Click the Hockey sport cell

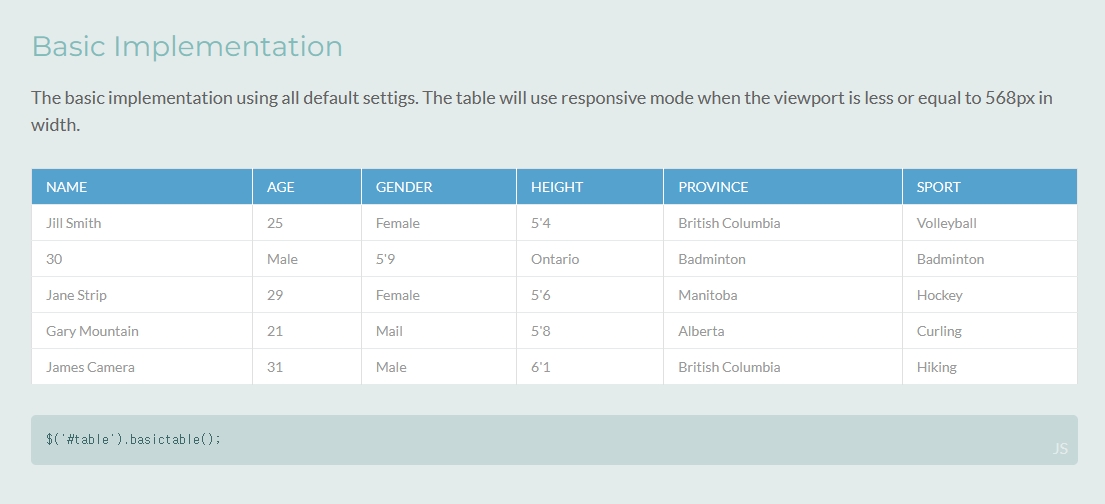(990, 295)
